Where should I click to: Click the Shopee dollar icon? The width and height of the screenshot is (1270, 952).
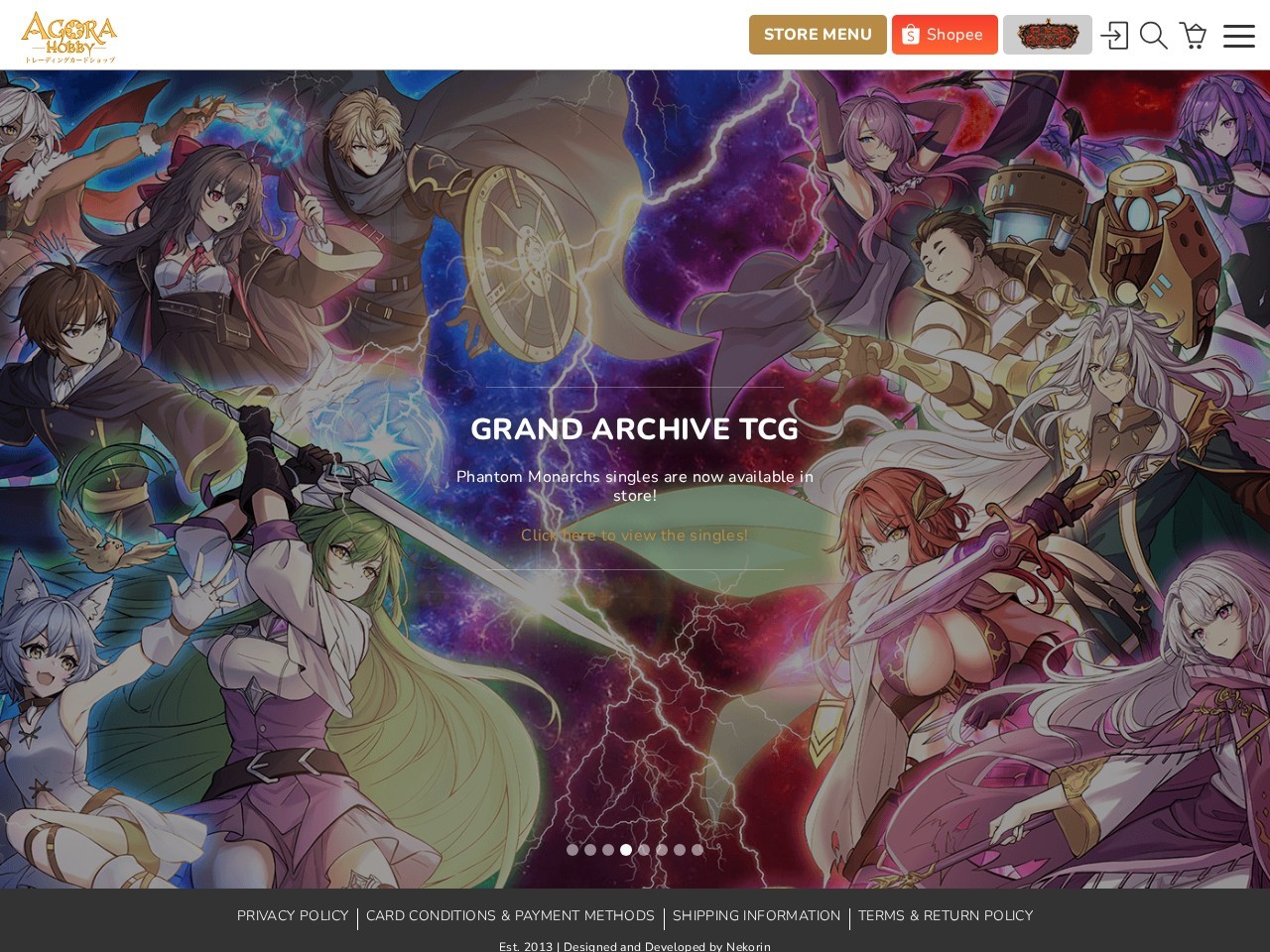tap(909, 35)
